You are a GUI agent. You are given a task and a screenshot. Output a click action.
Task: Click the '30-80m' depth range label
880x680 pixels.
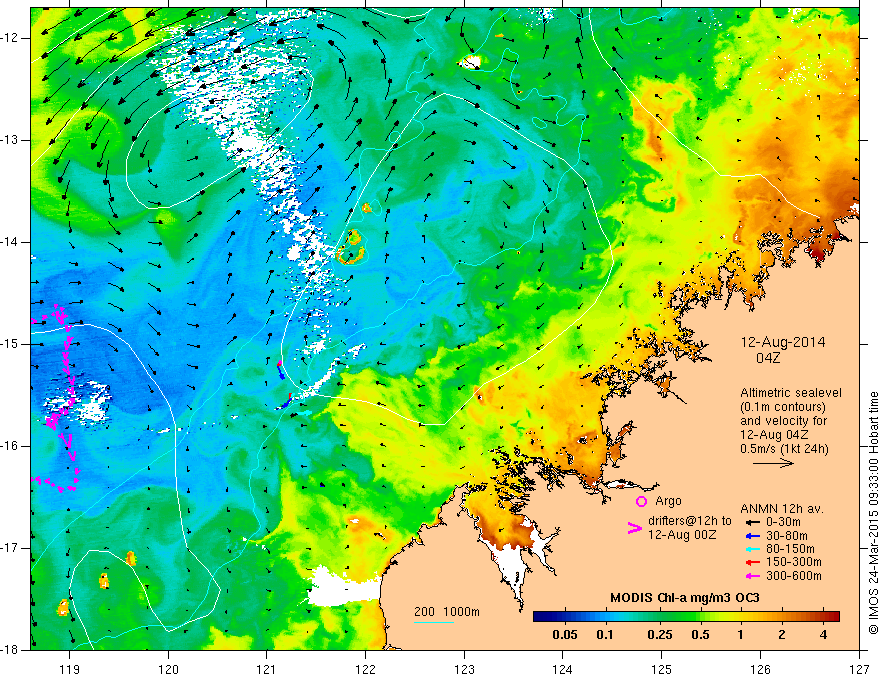pyautogui.click(x=787, y=536)
